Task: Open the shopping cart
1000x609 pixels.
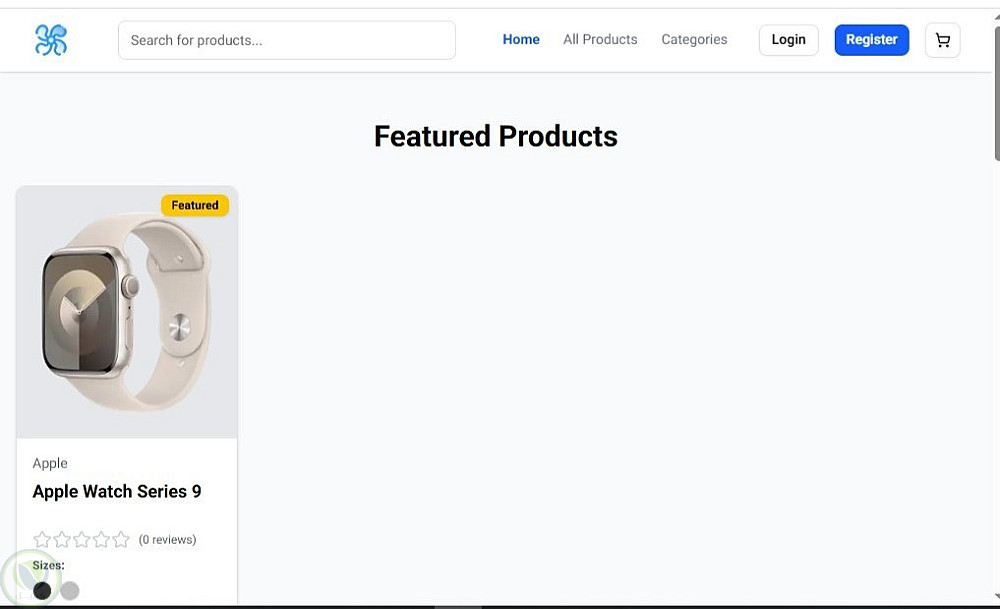Action: pyautogui.click(x=942, y=40)
